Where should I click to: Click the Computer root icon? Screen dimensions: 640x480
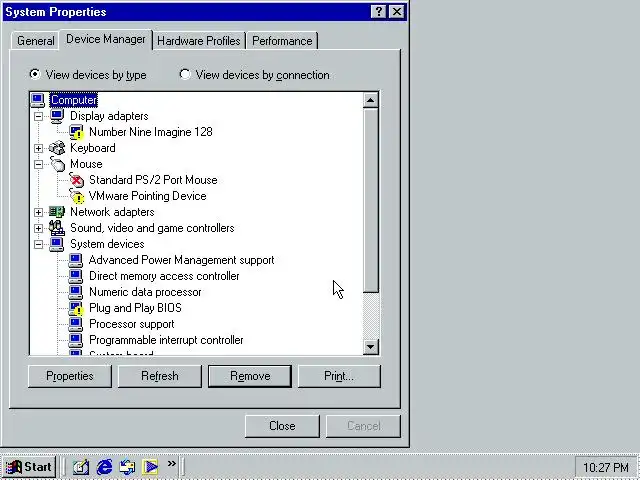[x=38, y=100]
